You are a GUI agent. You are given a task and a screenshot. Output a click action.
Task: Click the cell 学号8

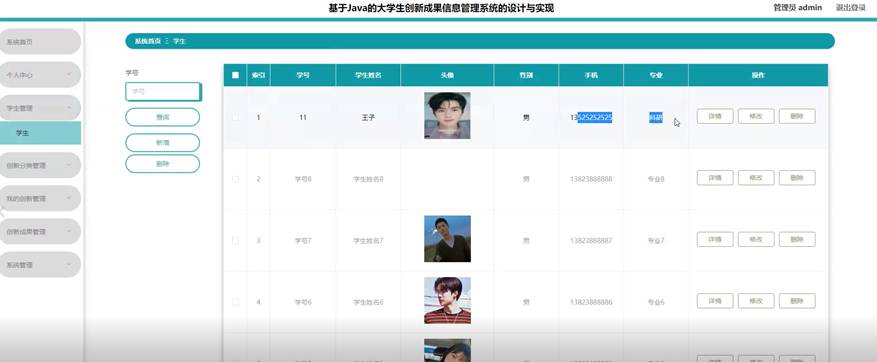pyautogui.click(x=303, y=179)
